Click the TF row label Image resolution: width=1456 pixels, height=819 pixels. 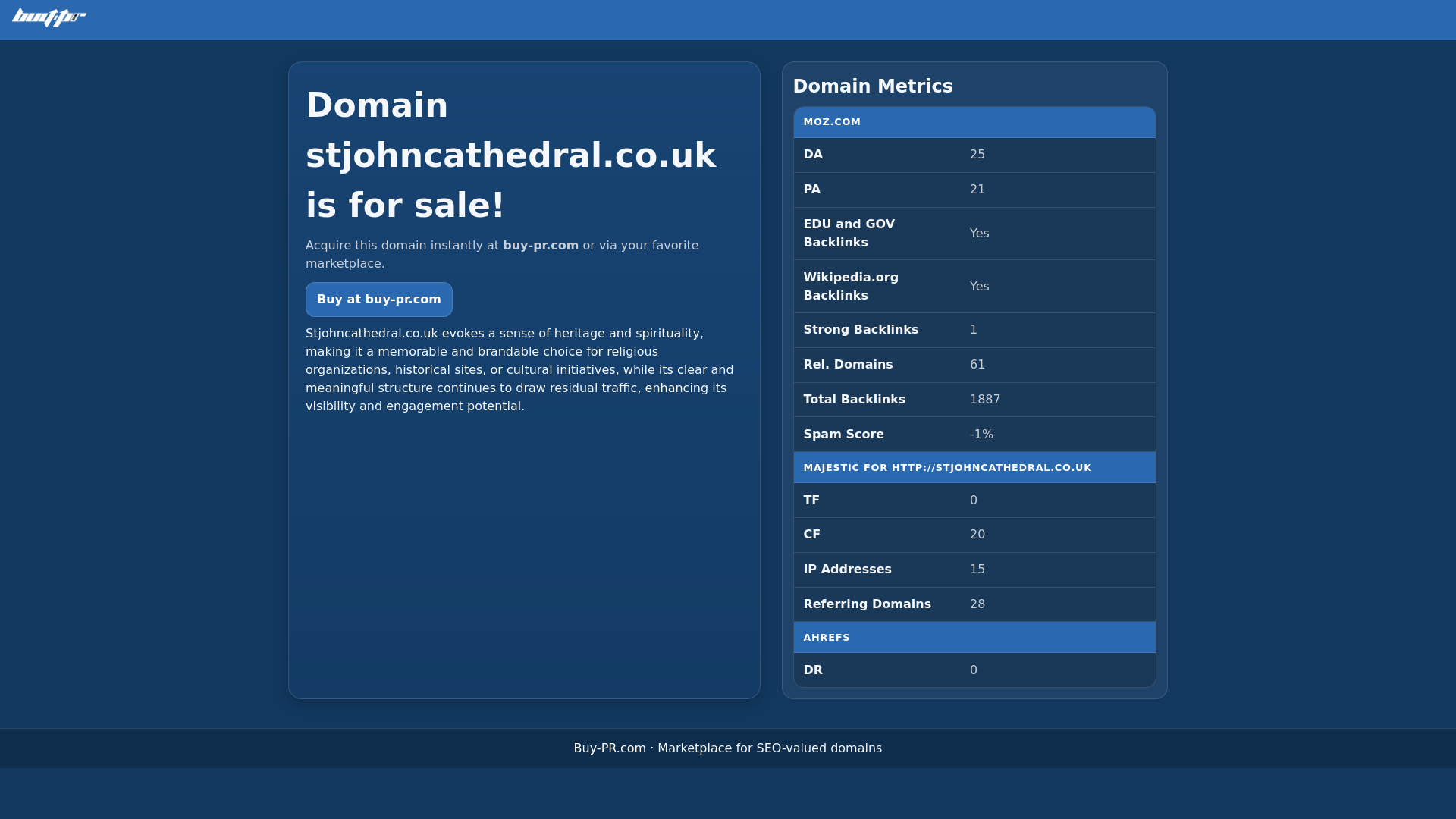click(811, 500)
